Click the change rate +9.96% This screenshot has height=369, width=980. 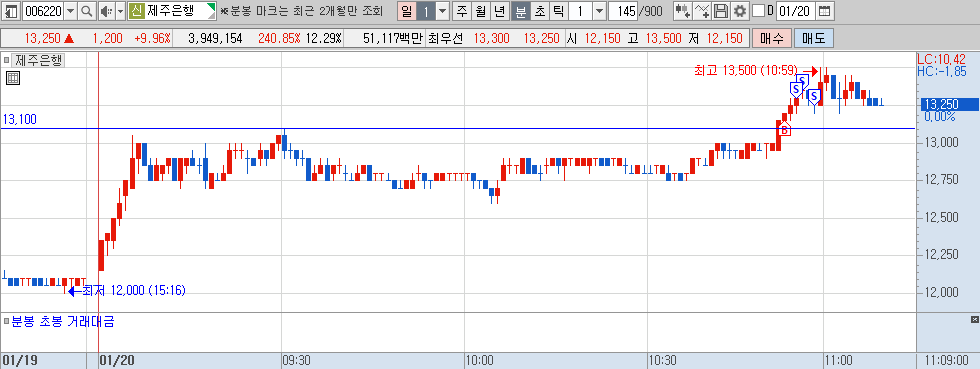[152, 38]
